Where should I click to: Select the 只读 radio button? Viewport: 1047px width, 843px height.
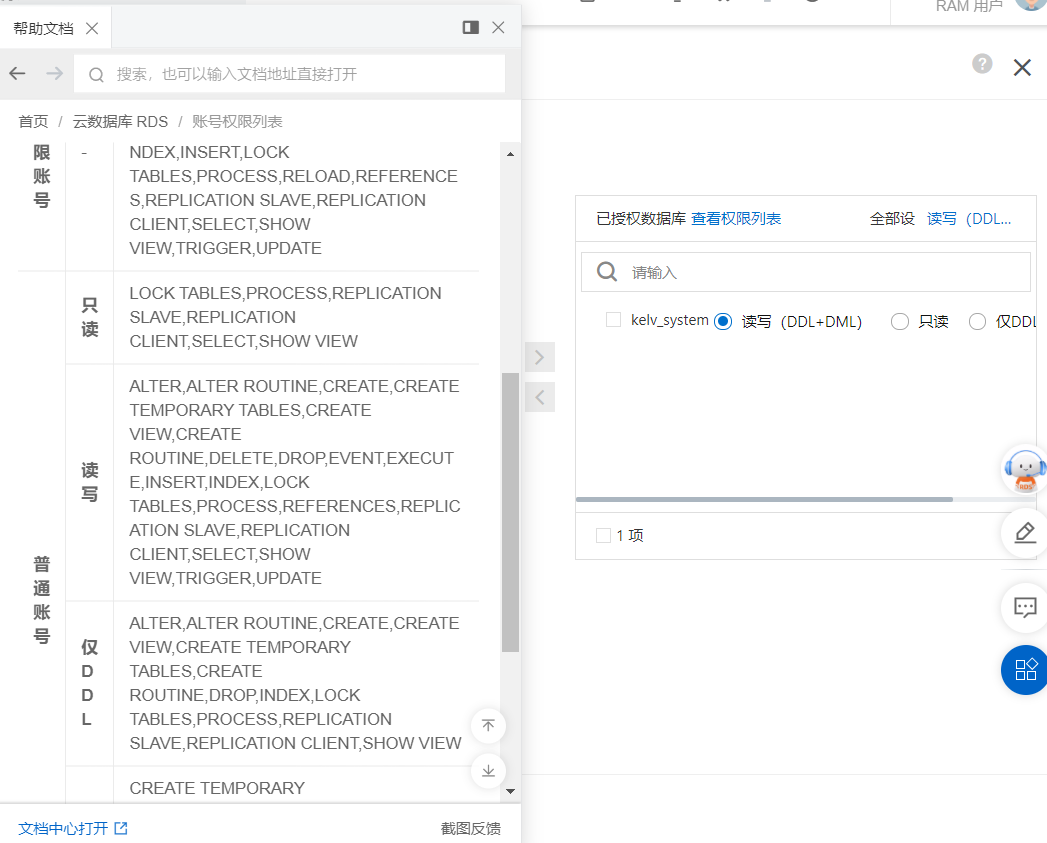pos(899,321)
